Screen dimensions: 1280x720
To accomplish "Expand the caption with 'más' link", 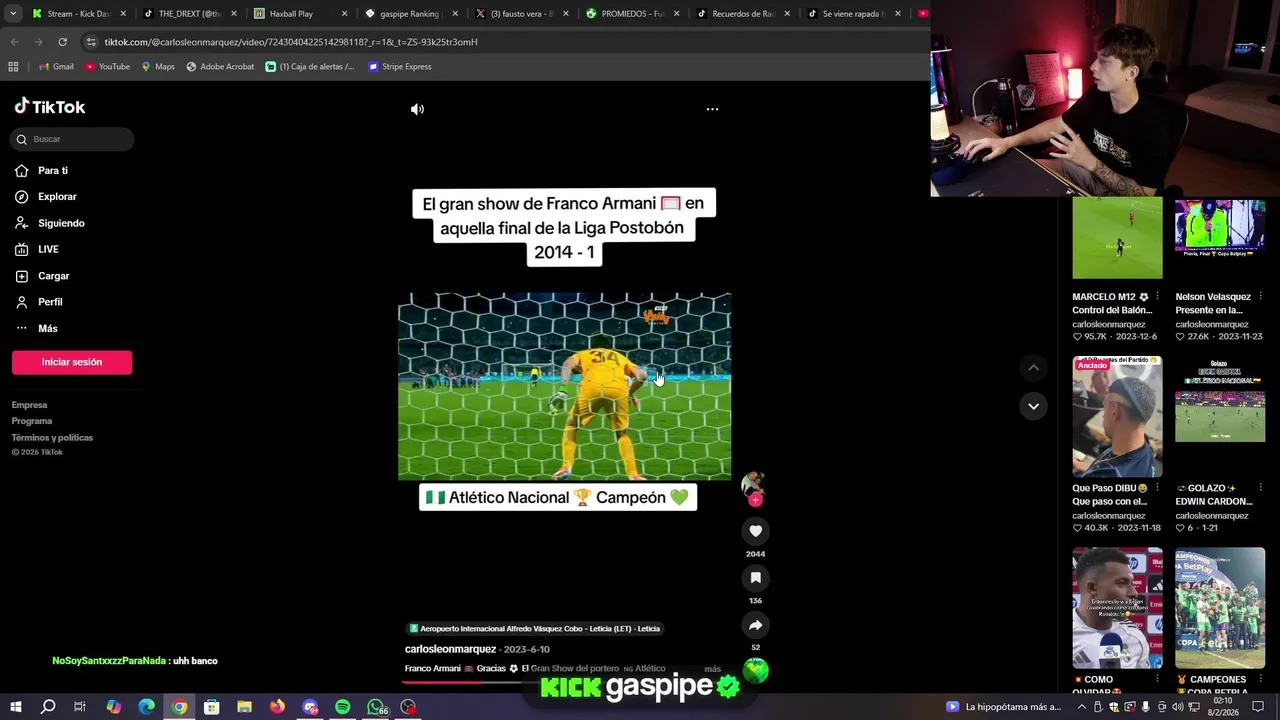I will tap(712, 668).
